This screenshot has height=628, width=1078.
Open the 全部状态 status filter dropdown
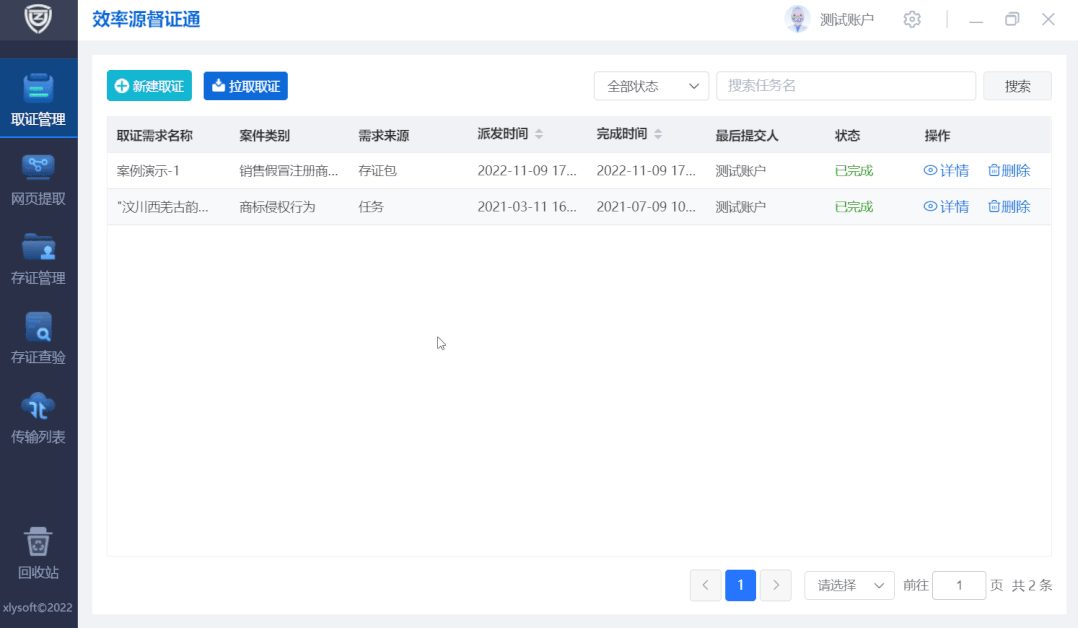pos(651,86)
